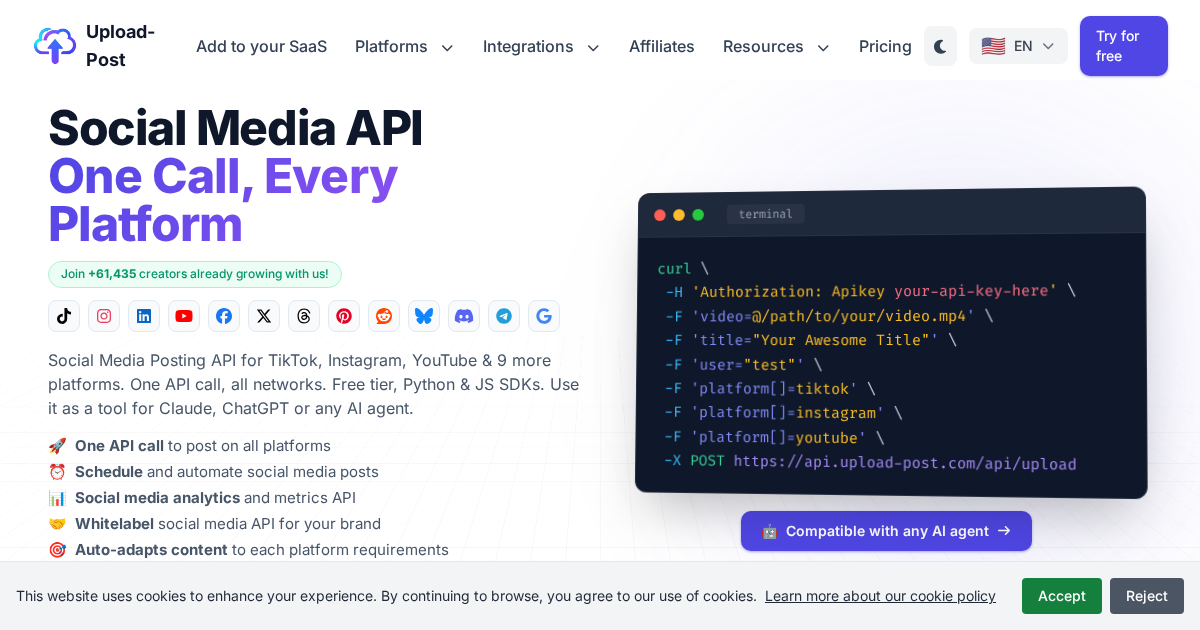This screenshot has height=630, width=1200.
Task: Click the 'platform[]=instagram' code line
Action: [783, 413]
